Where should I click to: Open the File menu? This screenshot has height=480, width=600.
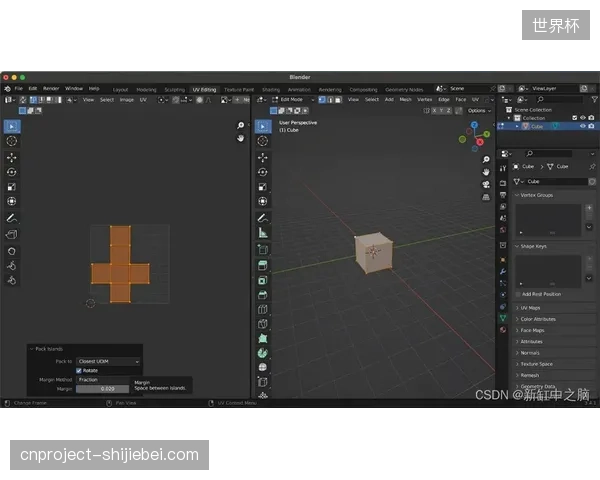pyautogui.click(x=18, y=88)
